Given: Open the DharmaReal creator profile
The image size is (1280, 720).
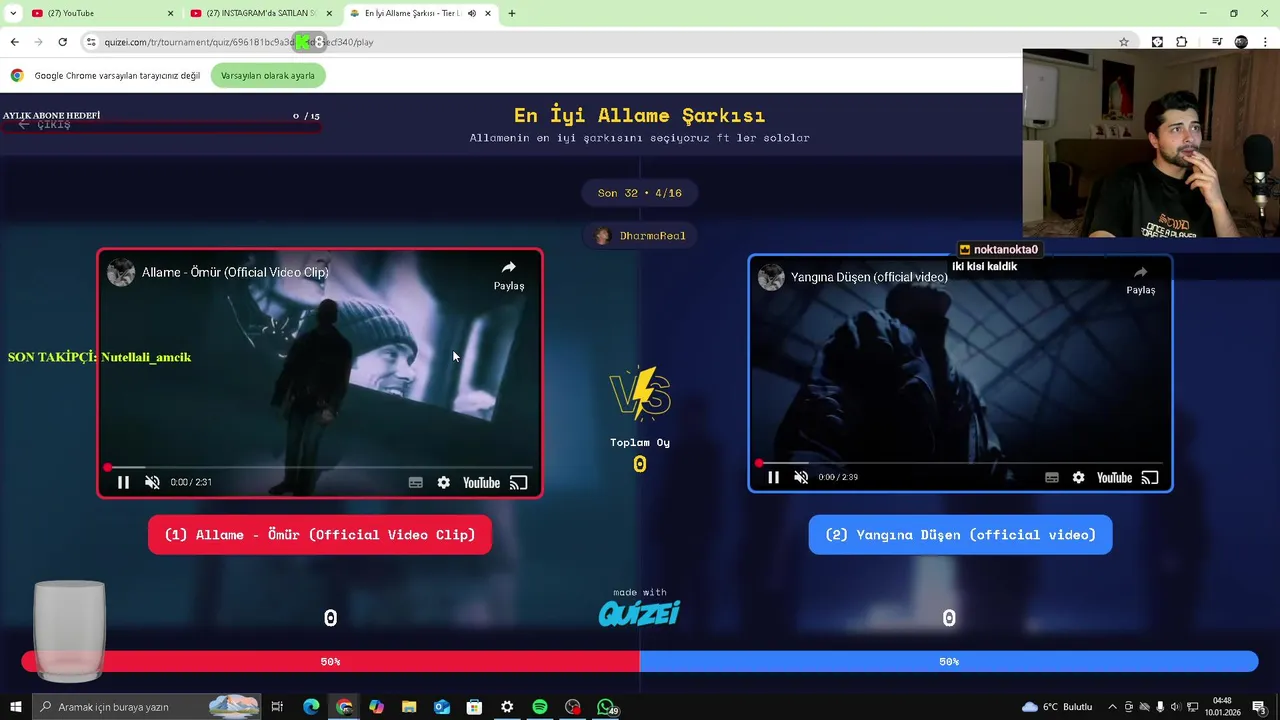Looking at the screenshot, I should (x=640, y=236).
